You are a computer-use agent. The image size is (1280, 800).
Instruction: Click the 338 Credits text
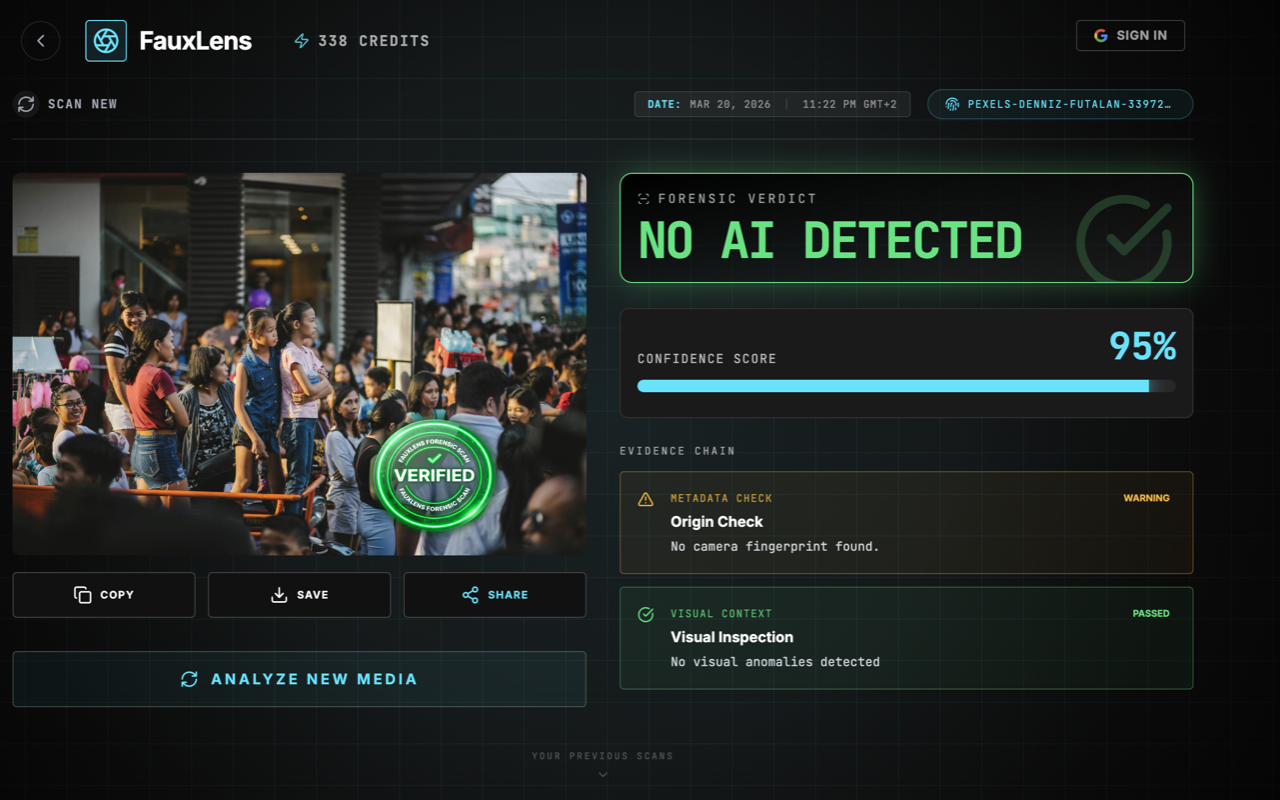click(374, 41)
